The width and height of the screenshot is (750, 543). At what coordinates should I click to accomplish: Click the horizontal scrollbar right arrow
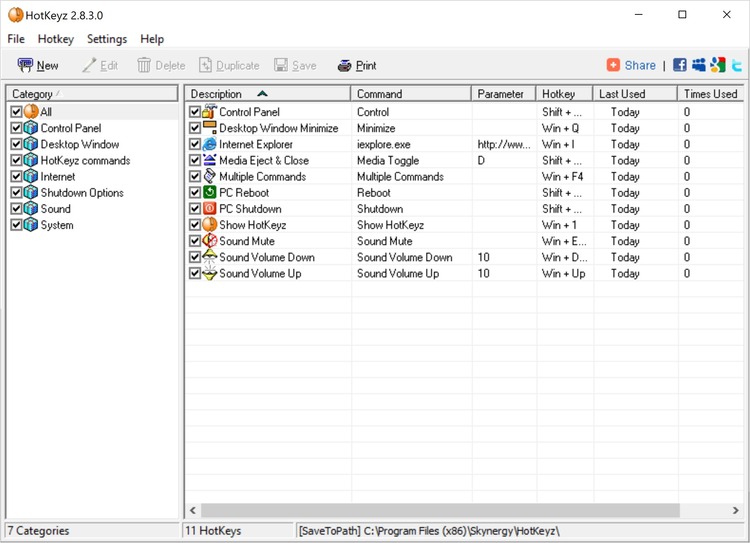pos(736,510)
